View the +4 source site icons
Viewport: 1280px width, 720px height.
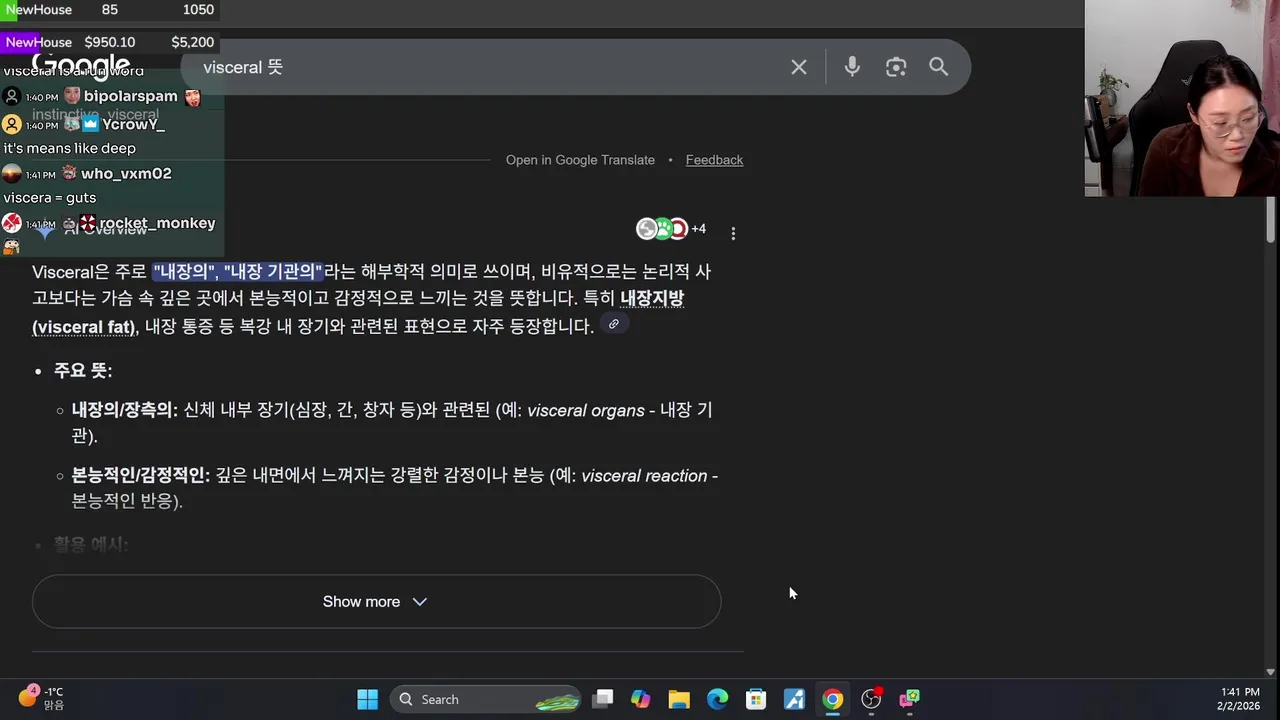[x=671, y=229]
